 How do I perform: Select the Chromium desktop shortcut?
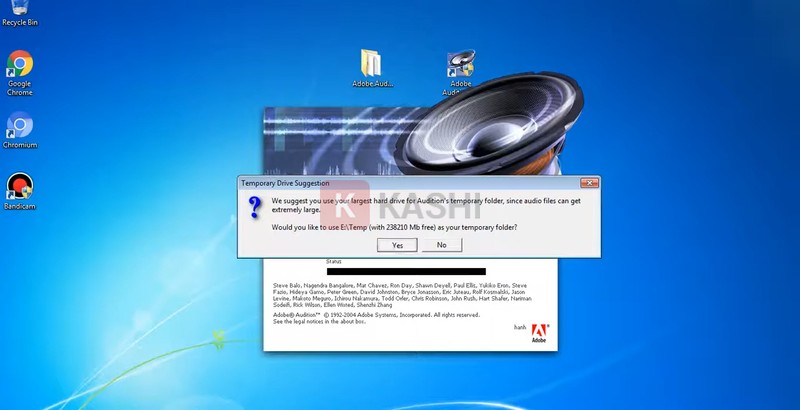[x=20, y=127]
